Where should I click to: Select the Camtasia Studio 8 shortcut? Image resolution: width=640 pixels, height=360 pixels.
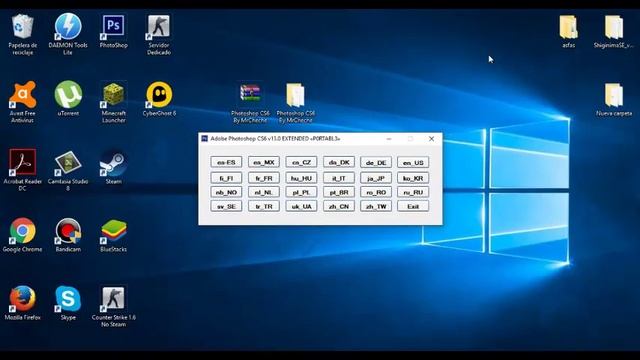pos(68,170)
